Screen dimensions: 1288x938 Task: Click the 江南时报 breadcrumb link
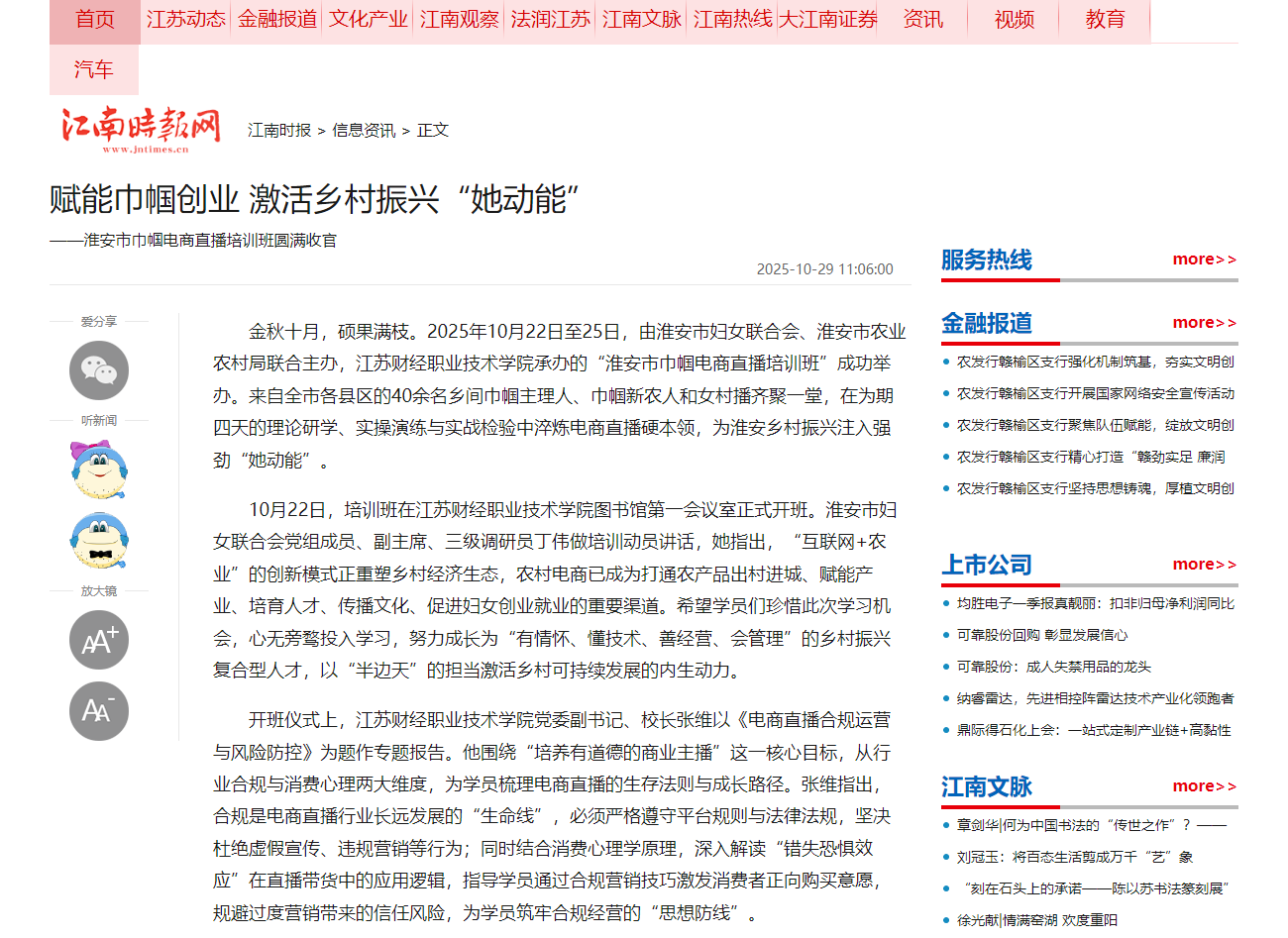pyautogui.click(x=279, y=131)
